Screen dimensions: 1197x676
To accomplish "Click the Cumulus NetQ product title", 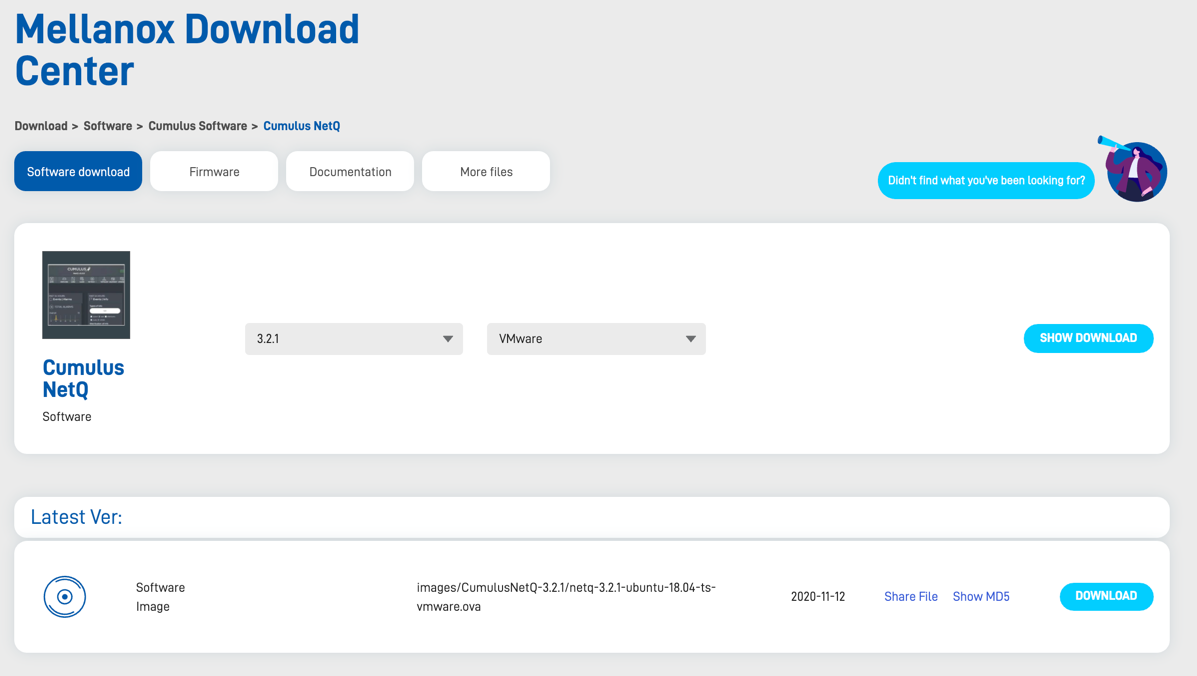I will click(x=83, y=378).
